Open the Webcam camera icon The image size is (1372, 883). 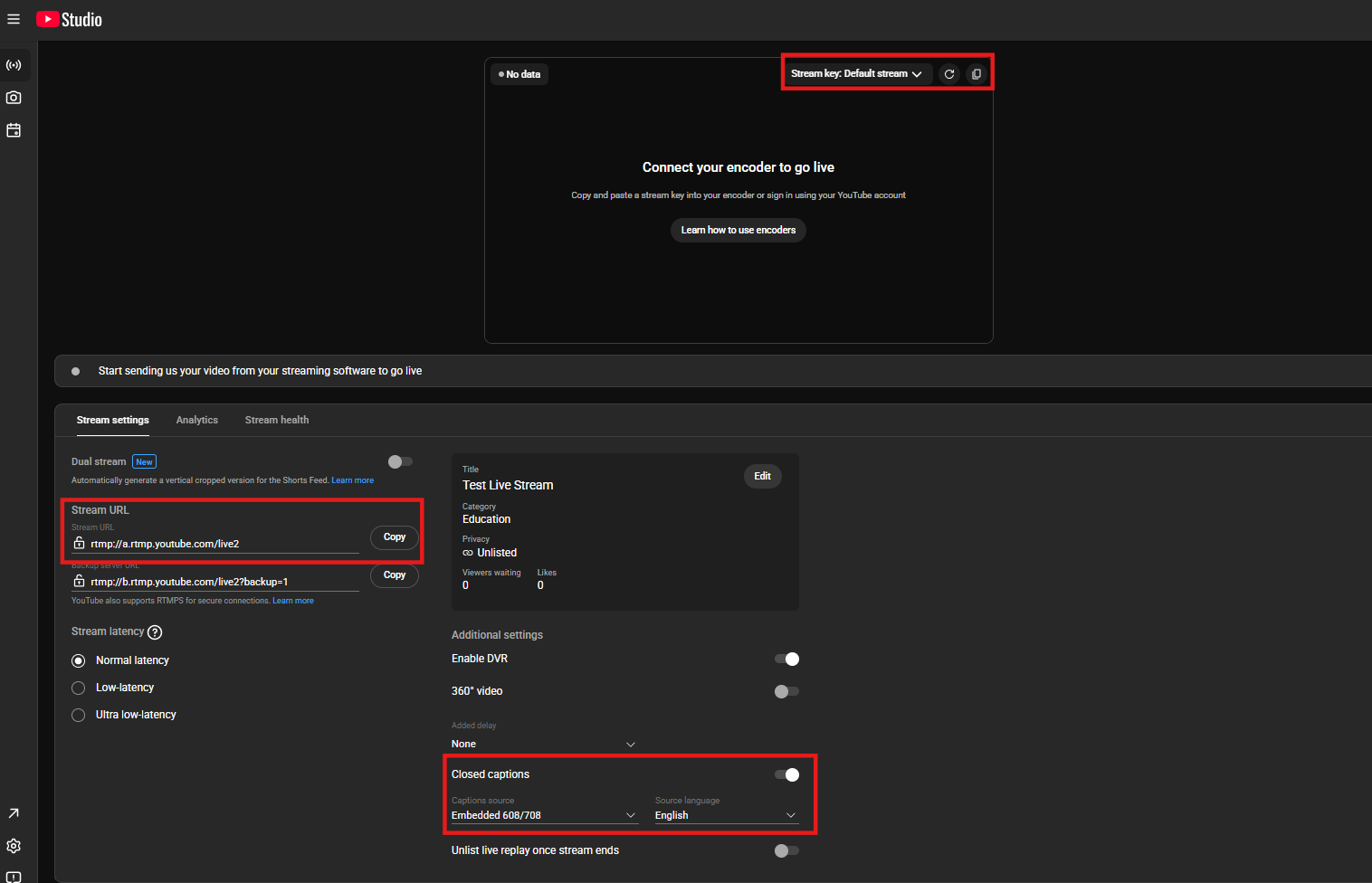click(x=14, y=98)
